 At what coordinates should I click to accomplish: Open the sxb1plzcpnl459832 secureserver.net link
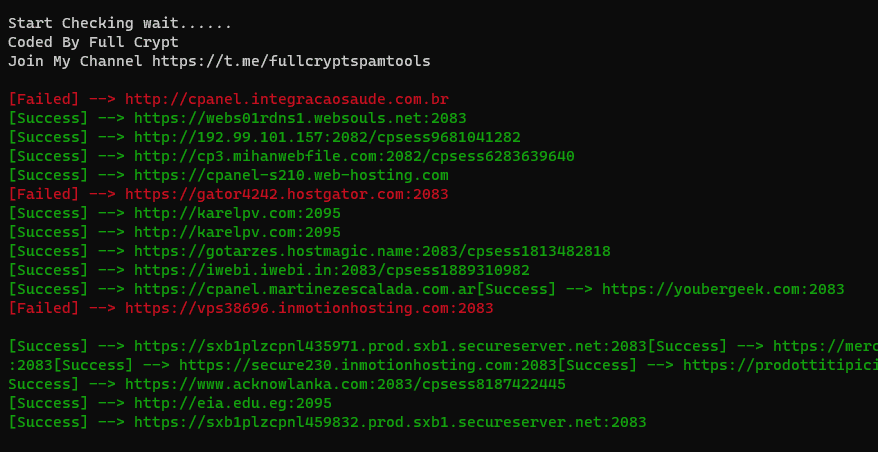point(390,422)
